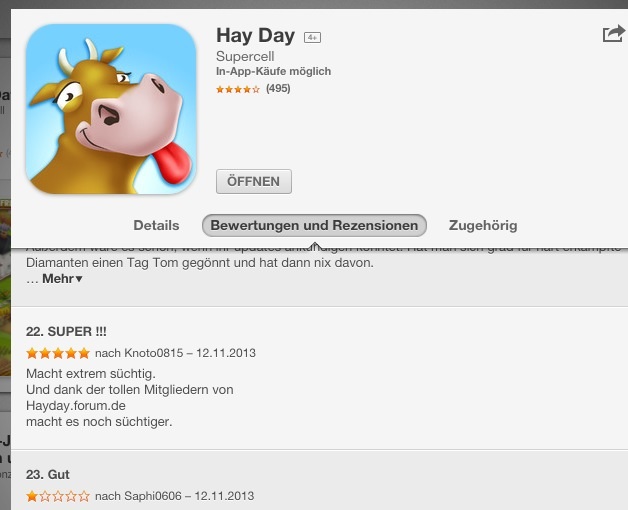Click the review count (495)
The height and width of the screenshot is (510, 628).
(x=278, y=89)
